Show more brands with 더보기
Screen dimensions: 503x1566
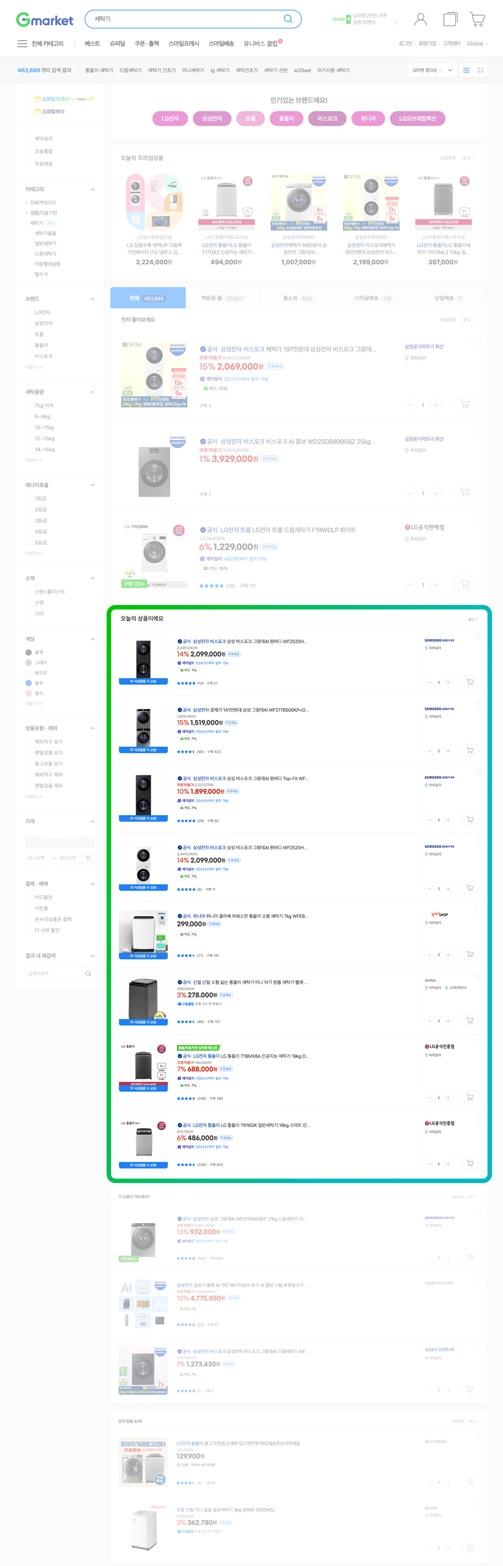click(33, 367)
